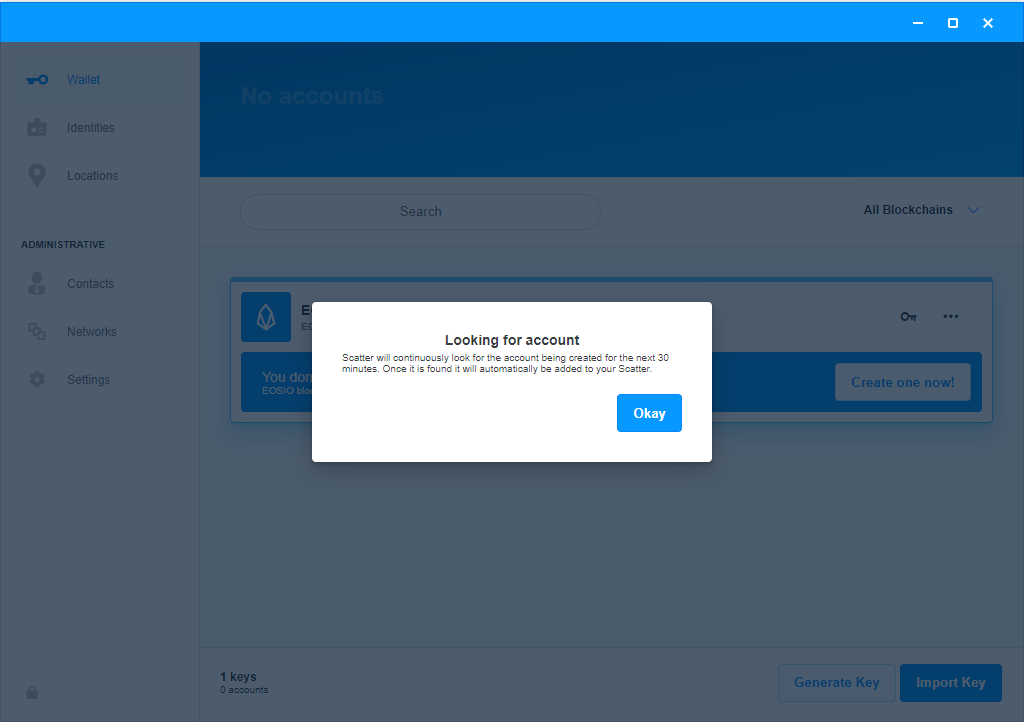Open the All Blockchains dropdown
This screenshot has width=1024, height=722.
point(921,210)
